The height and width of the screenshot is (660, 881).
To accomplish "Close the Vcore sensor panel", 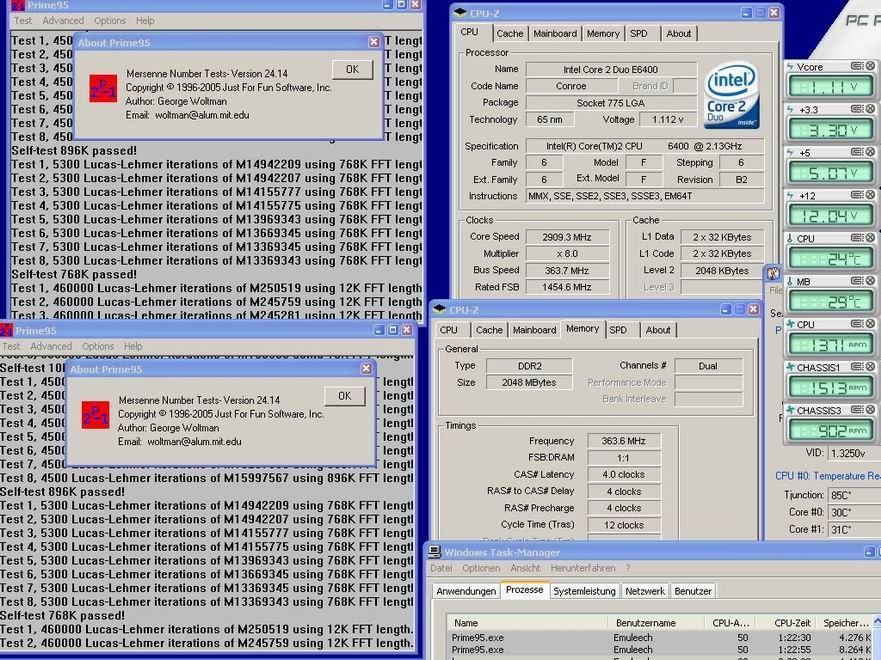I will click(870, 66).
